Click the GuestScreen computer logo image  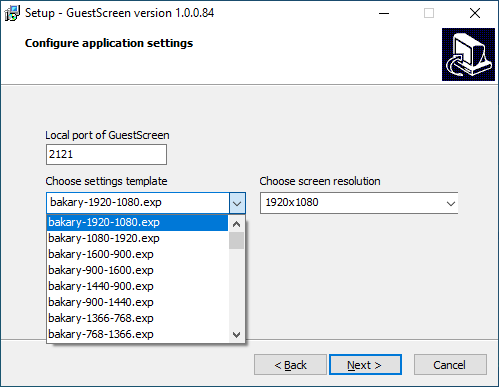point(468,54)
